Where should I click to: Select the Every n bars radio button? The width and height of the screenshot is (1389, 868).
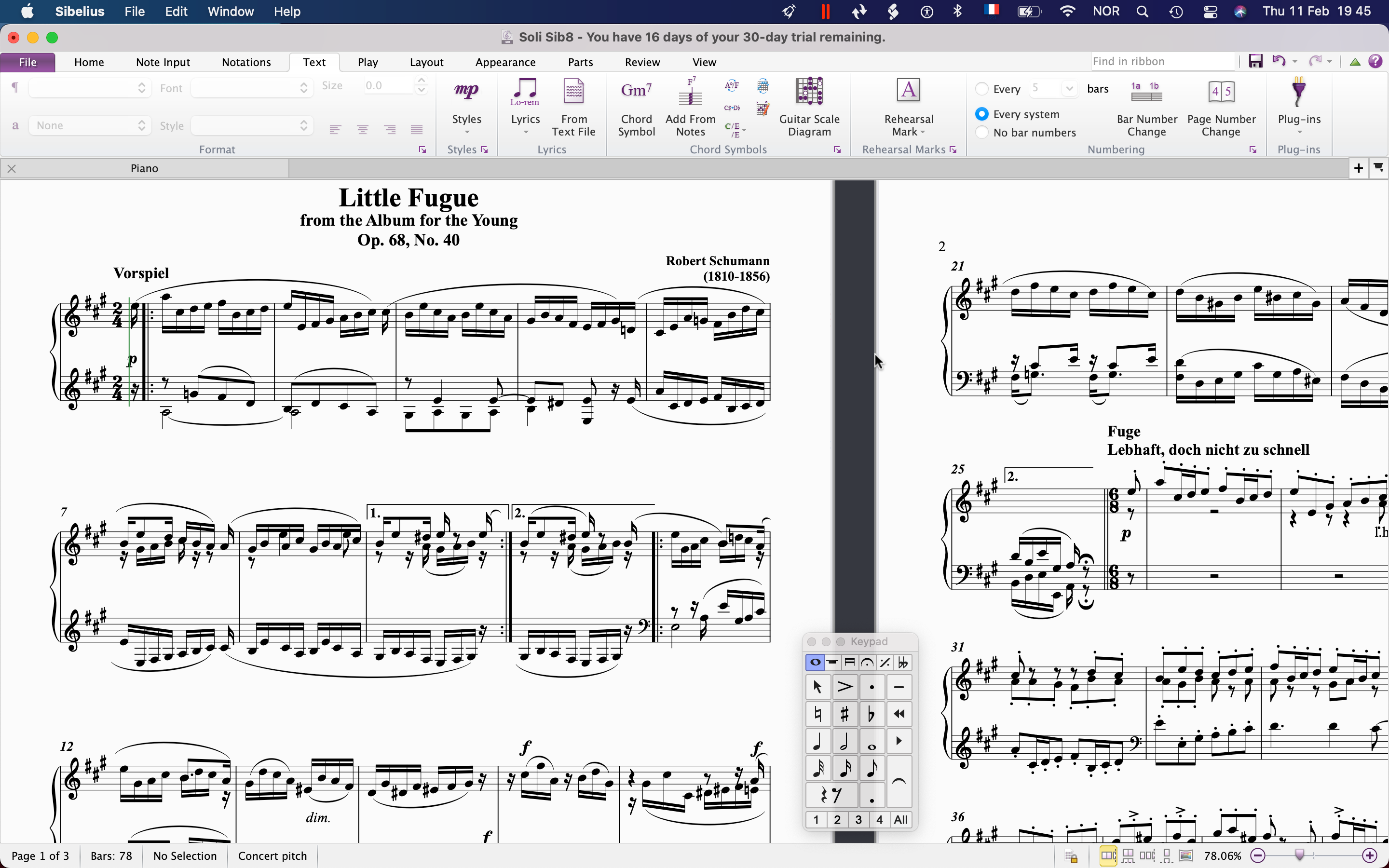coord(981,89)
